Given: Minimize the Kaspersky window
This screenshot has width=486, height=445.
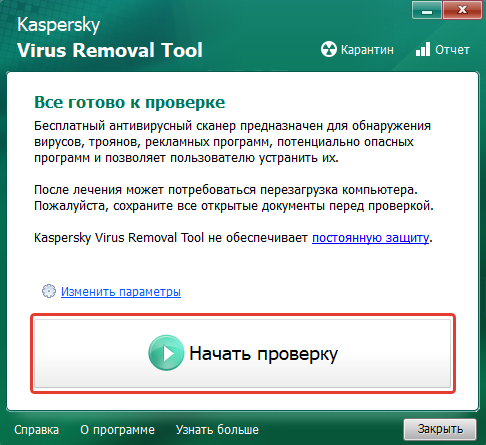Looking at the screenshot, I should click(427, 11).
